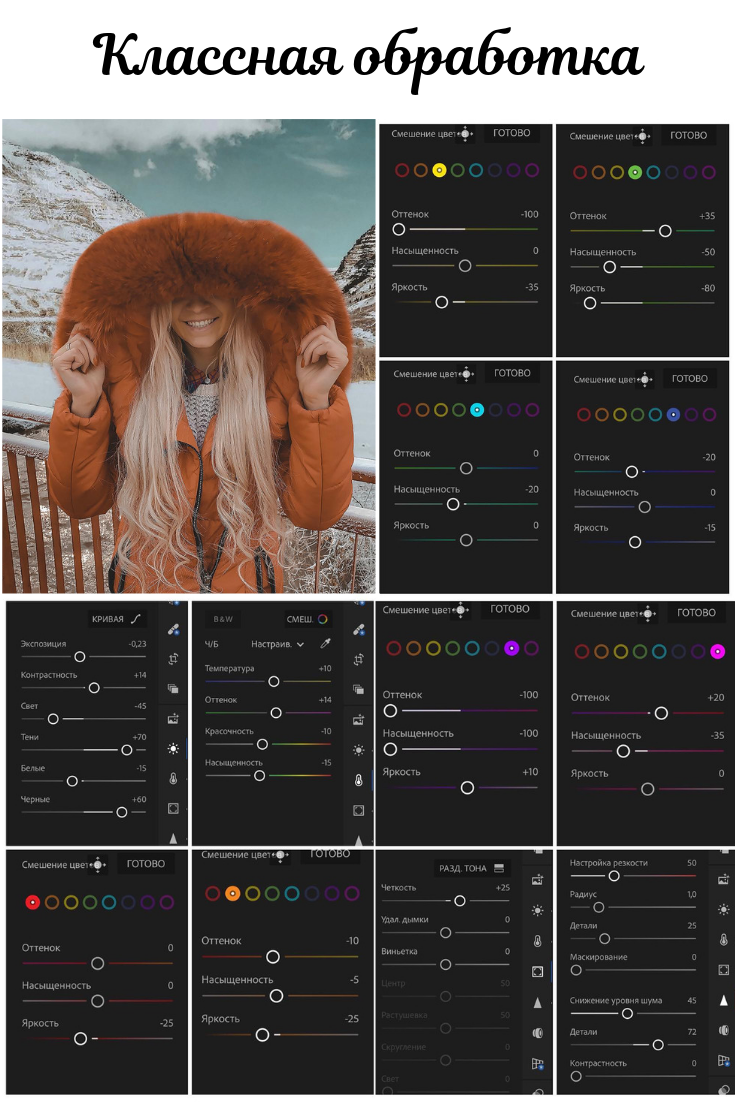The height and width of the screenshot is (1102, 735).
Task: Tap auto-enhance picture icon beside Температура panel
Action: click(x=358, y=720)
